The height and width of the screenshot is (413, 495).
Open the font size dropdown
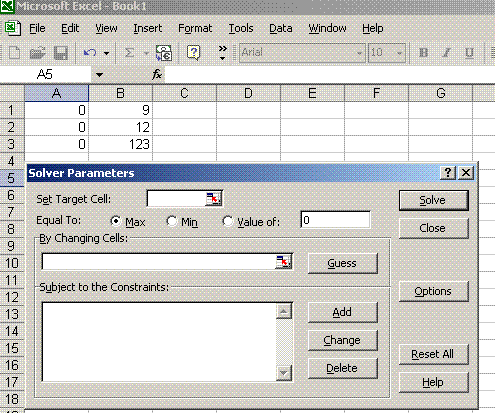click(399, 53)
